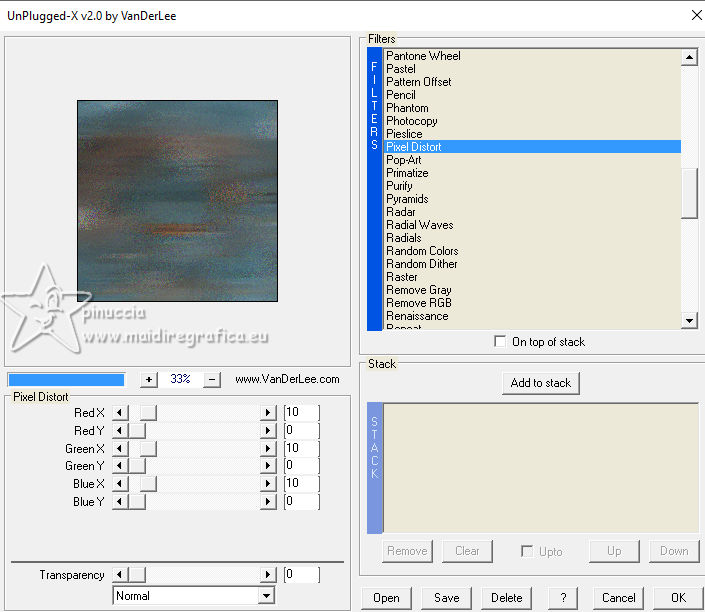Screen dimensions: 705x612
Task: Click the Green Y left arrow
Action: pyautogui.click(x=120, y=465)
